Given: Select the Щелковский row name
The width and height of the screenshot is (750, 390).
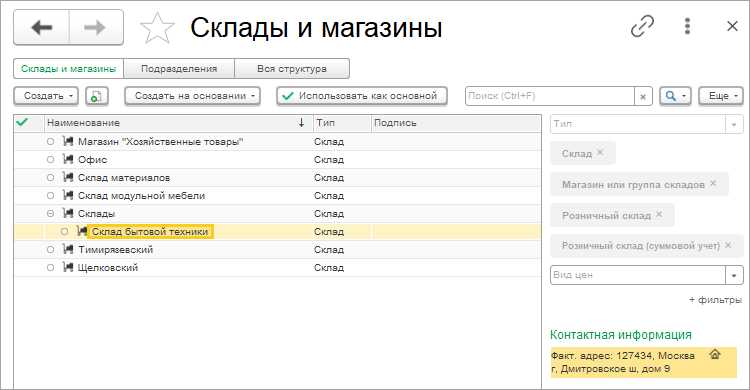Looking at the screenshot, I should point(108,267).
